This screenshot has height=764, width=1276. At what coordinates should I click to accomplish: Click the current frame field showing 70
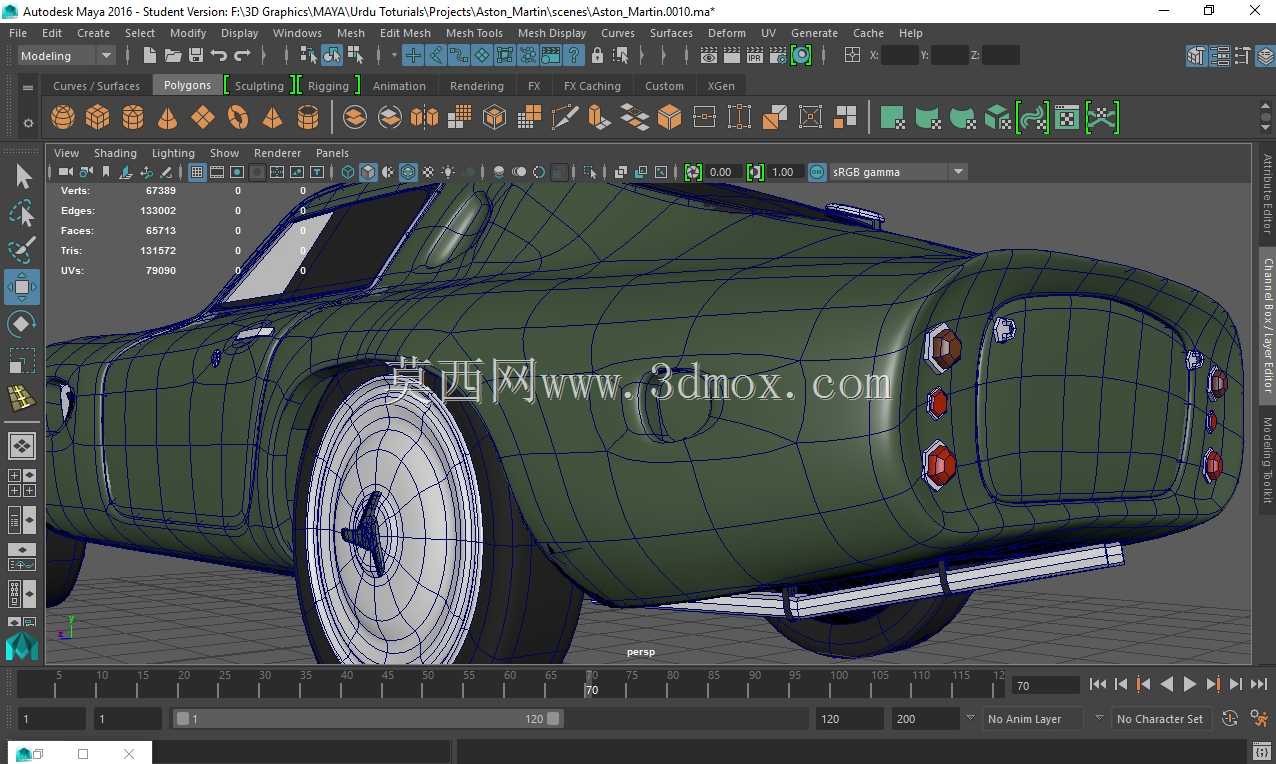[1045, 685]
